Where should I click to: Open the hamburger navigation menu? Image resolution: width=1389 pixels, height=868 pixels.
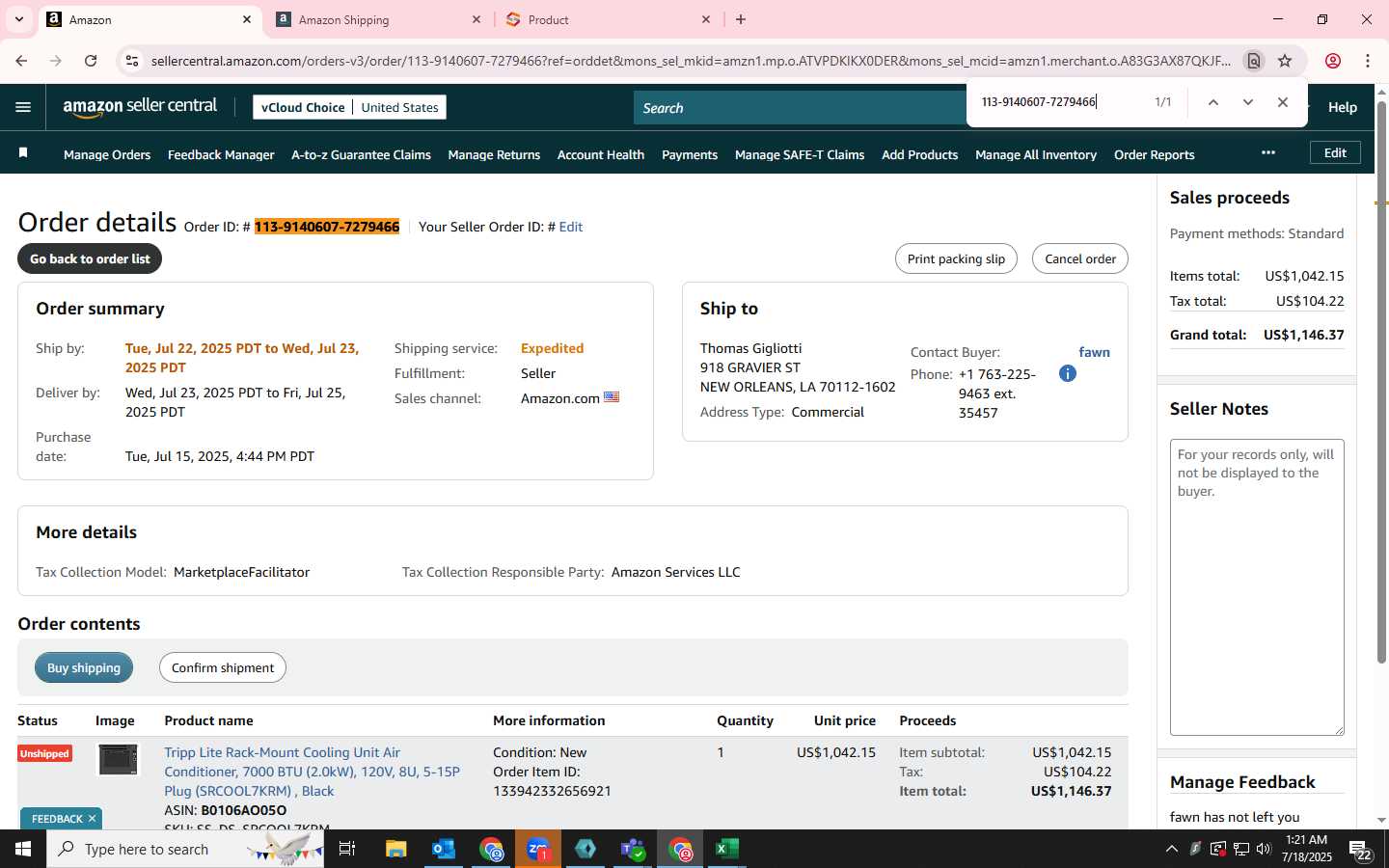click(x=23, y=107)
